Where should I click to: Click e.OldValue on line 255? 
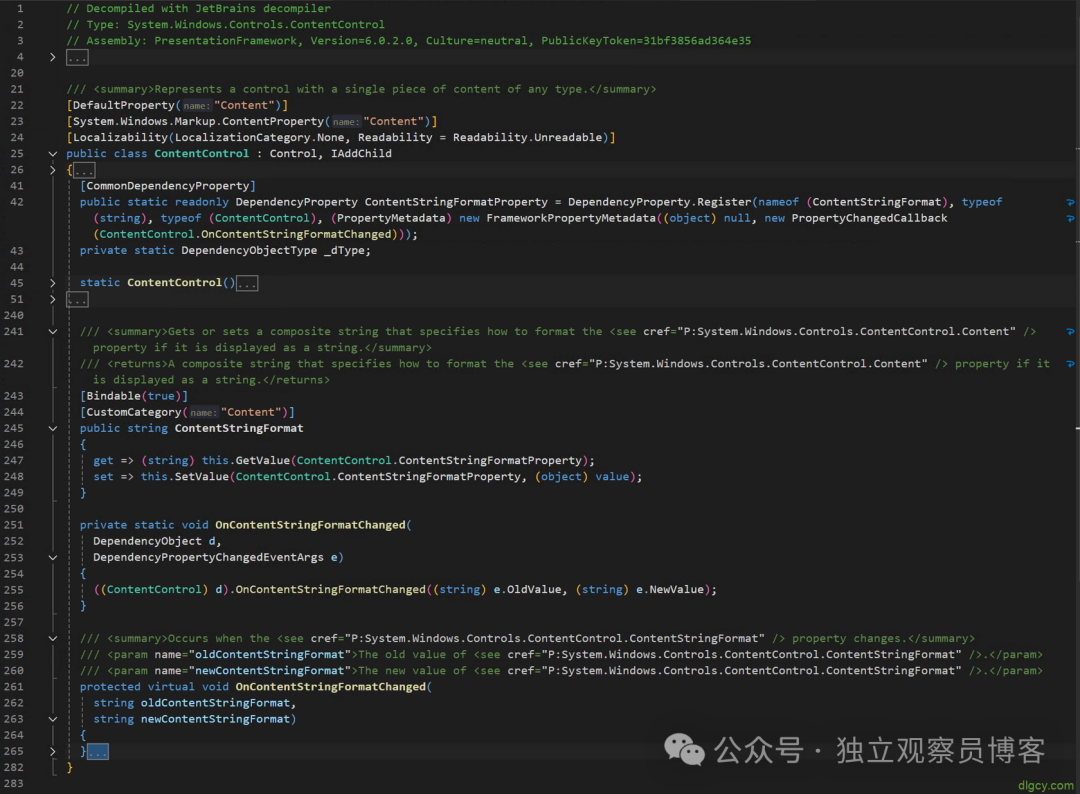coord(527,590)
